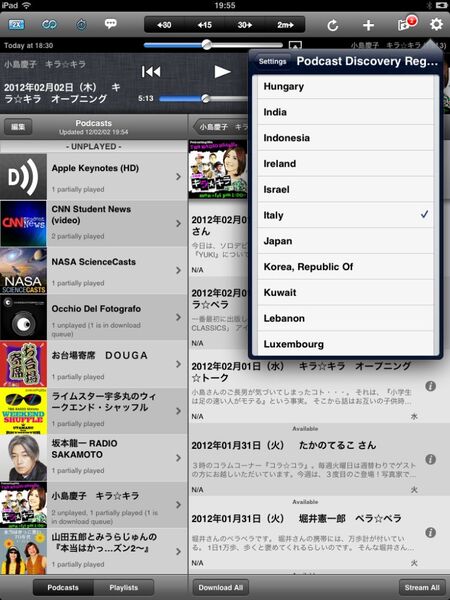Move the playback position slider at 5:13

[205, 99]
